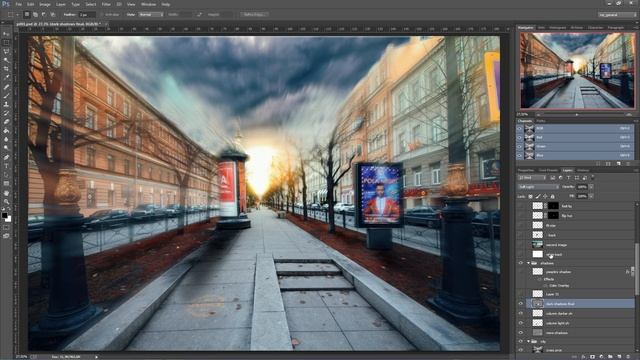The width and height of the screenshot is (640, 360).
Task: Click Add layer style fx icon
Action: 584,357
